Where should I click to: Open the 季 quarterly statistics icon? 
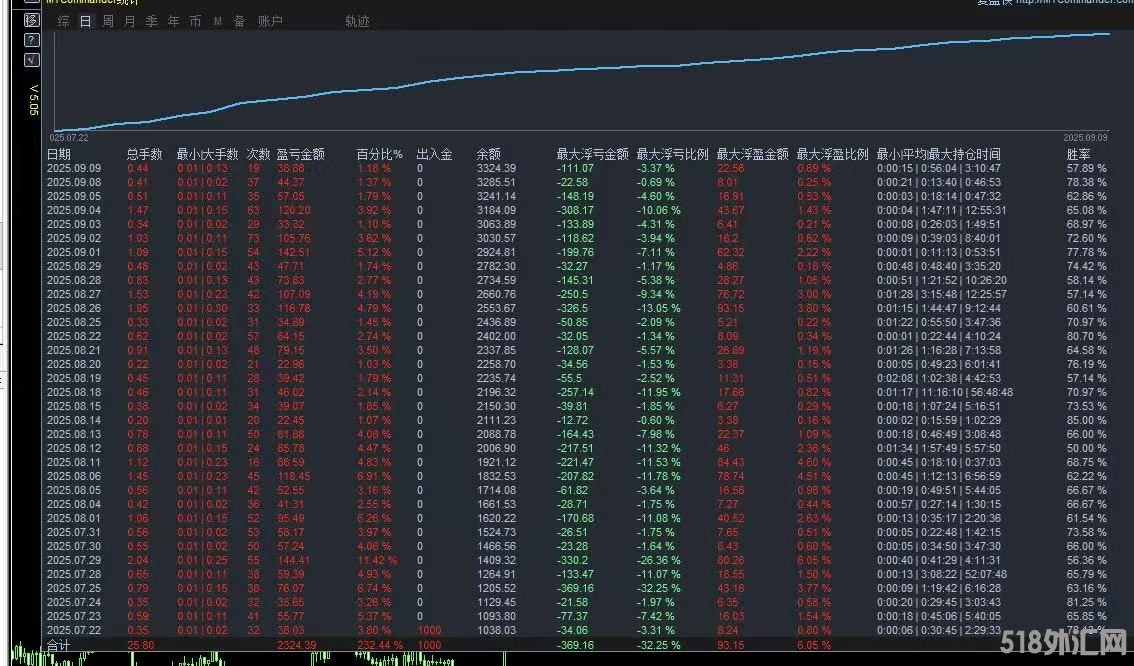[x=151, y=20]
